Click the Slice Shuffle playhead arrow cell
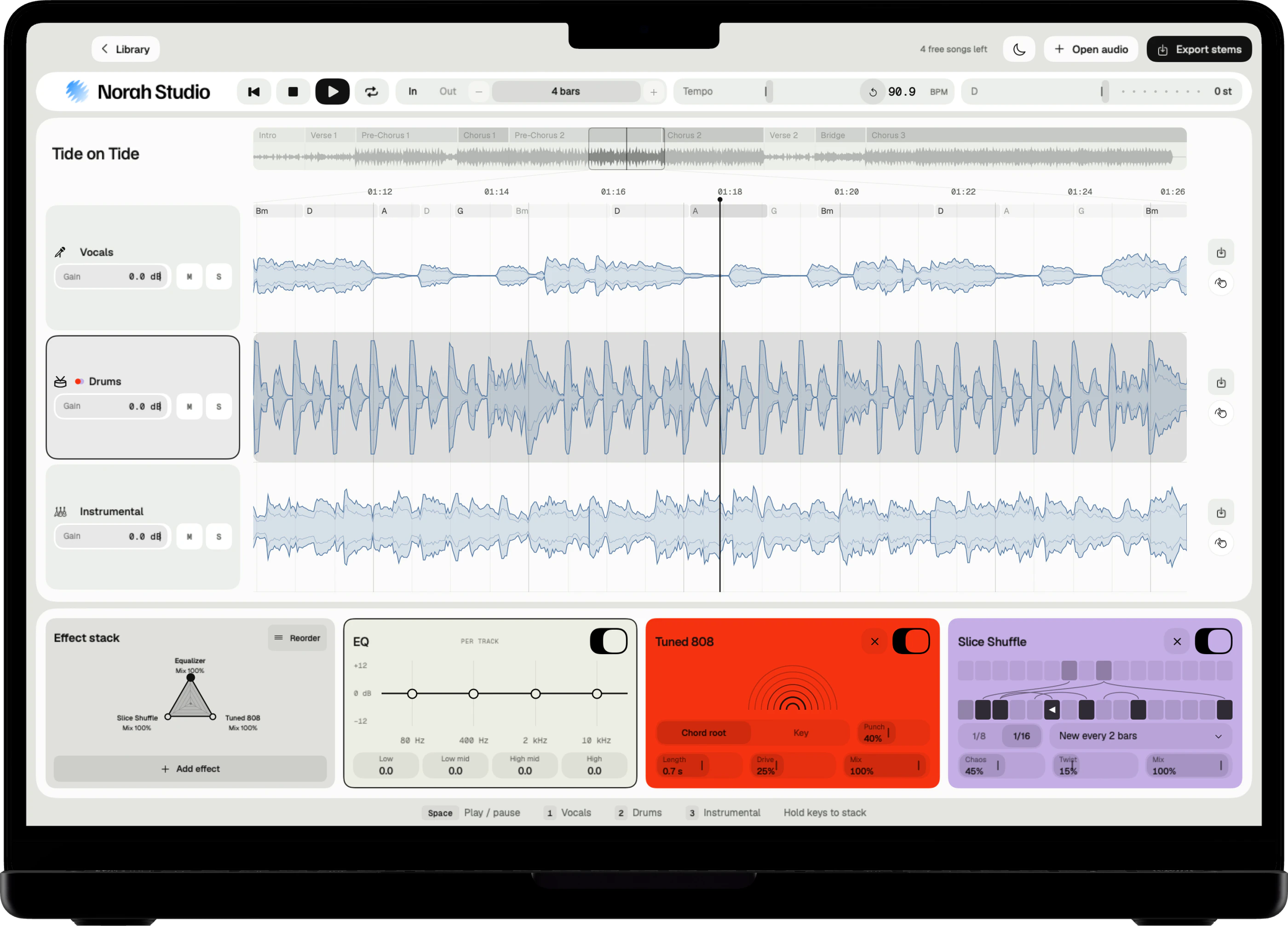The image size is (1288, 926). tap(1052, 710)
